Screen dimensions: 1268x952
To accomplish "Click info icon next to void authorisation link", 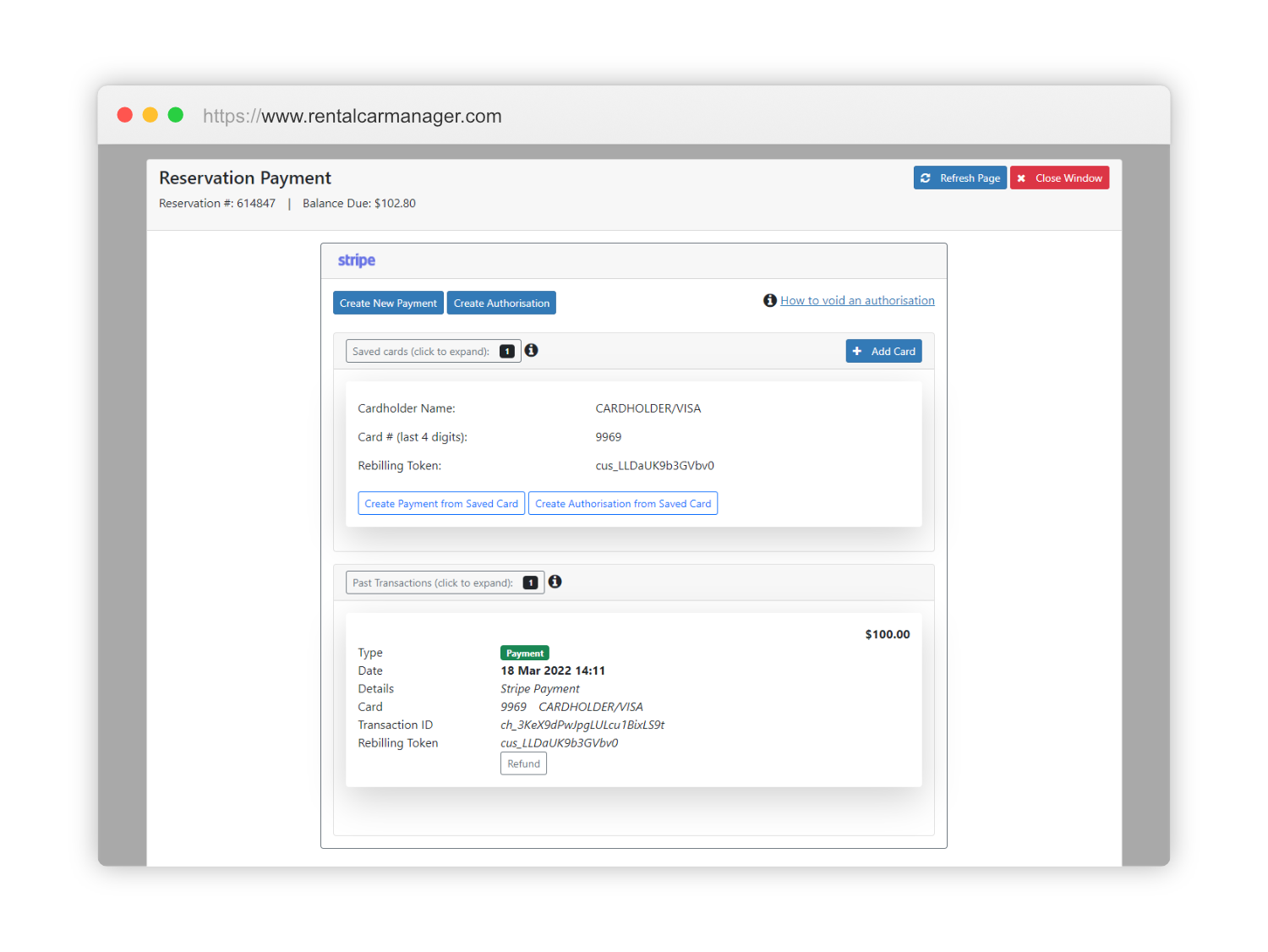I will pos(769,301).
